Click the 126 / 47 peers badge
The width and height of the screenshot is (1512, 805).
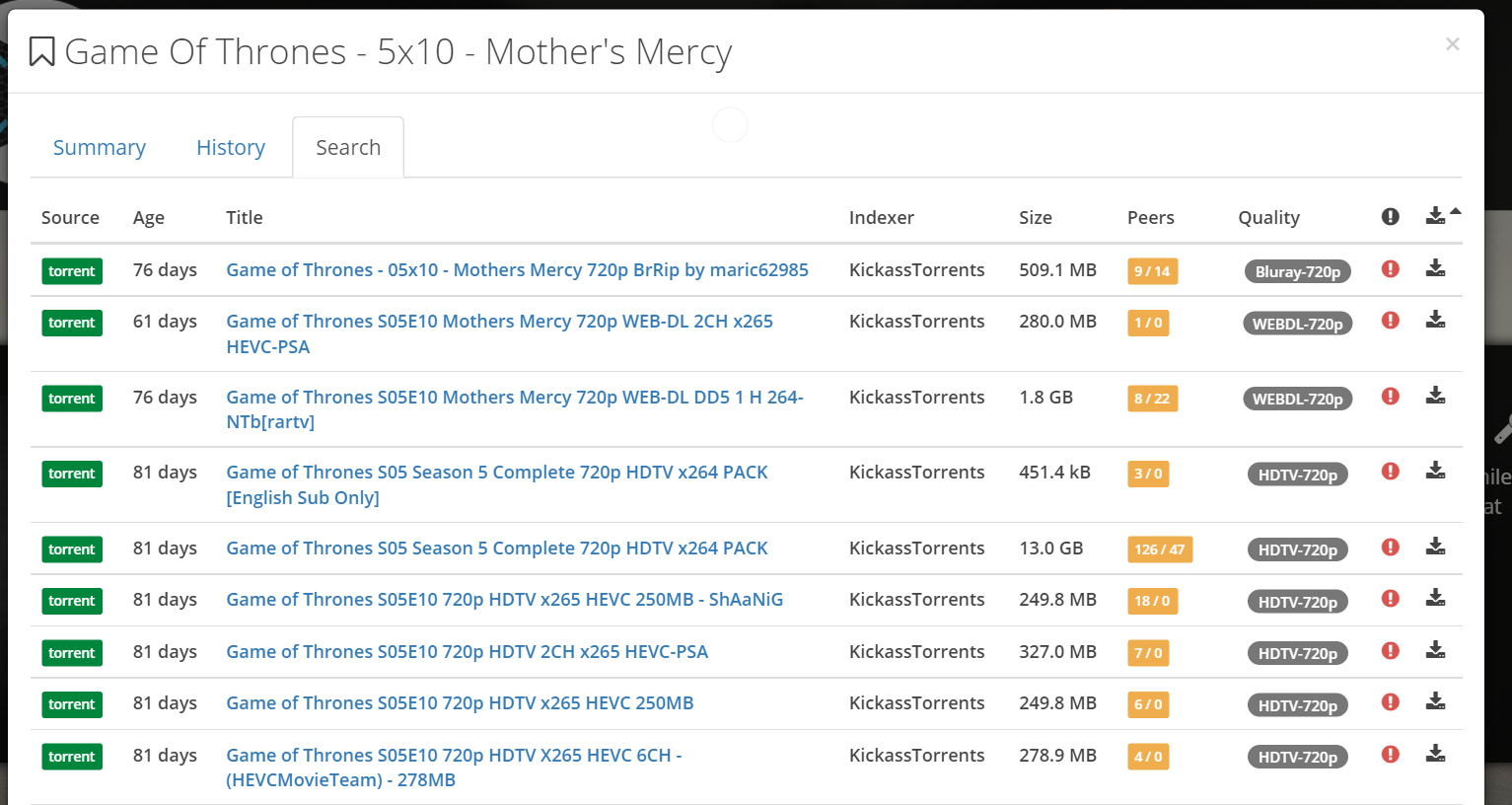[x=1159, y=549]
